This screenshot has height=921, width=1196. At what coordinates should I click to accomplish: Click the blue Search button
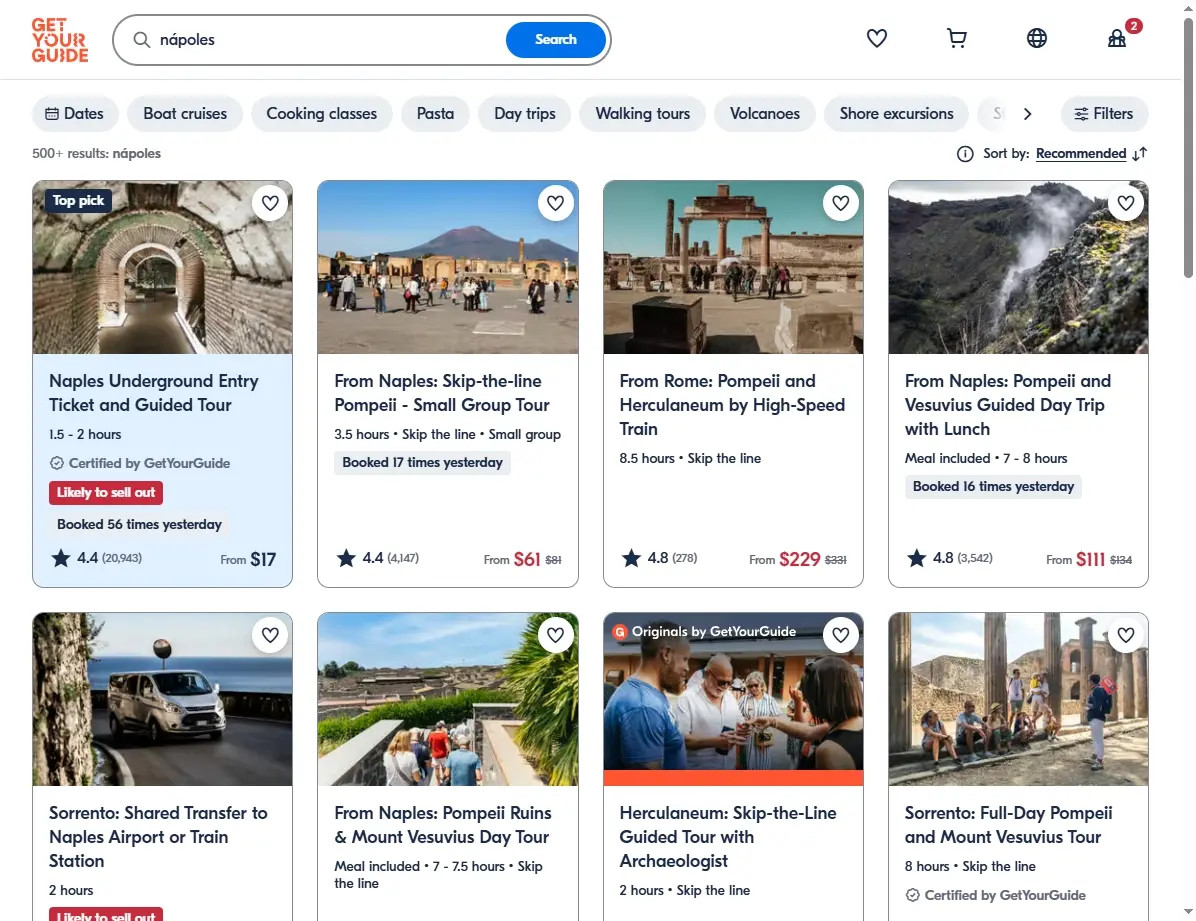555,40
